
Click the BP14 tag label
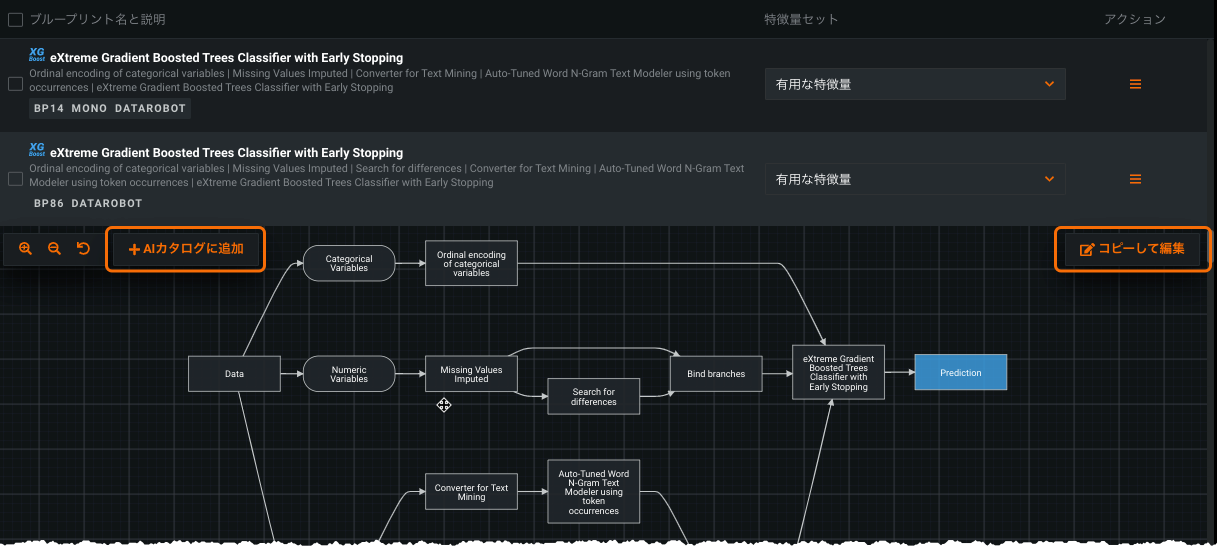[x=48, y=108]
